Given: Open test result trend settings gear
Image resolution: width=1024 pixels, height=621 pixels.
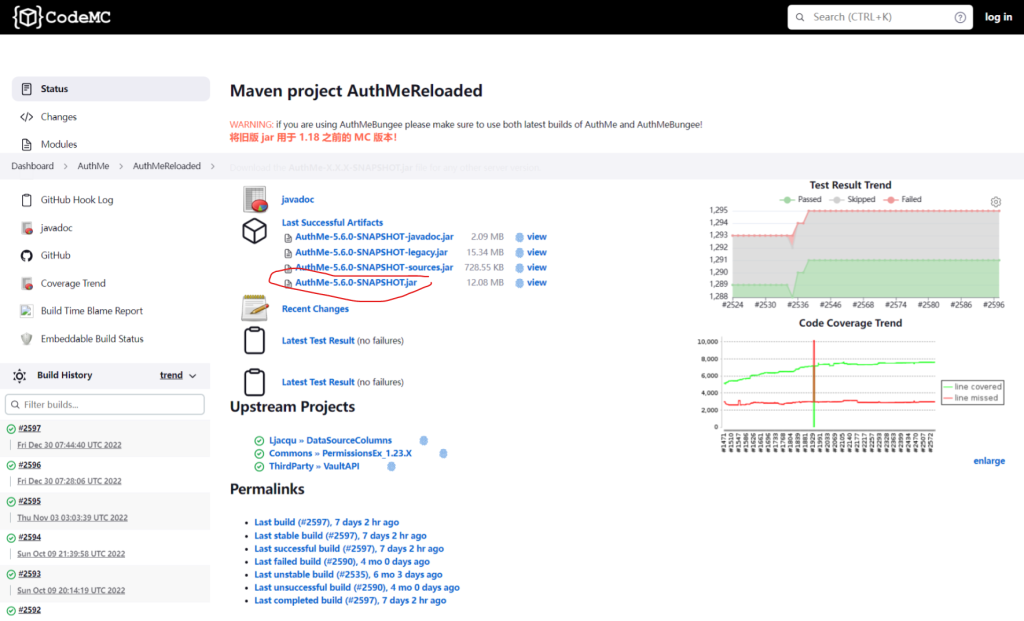Looking at the screenshot, I should pyautogui.click(x=995, y=202).
